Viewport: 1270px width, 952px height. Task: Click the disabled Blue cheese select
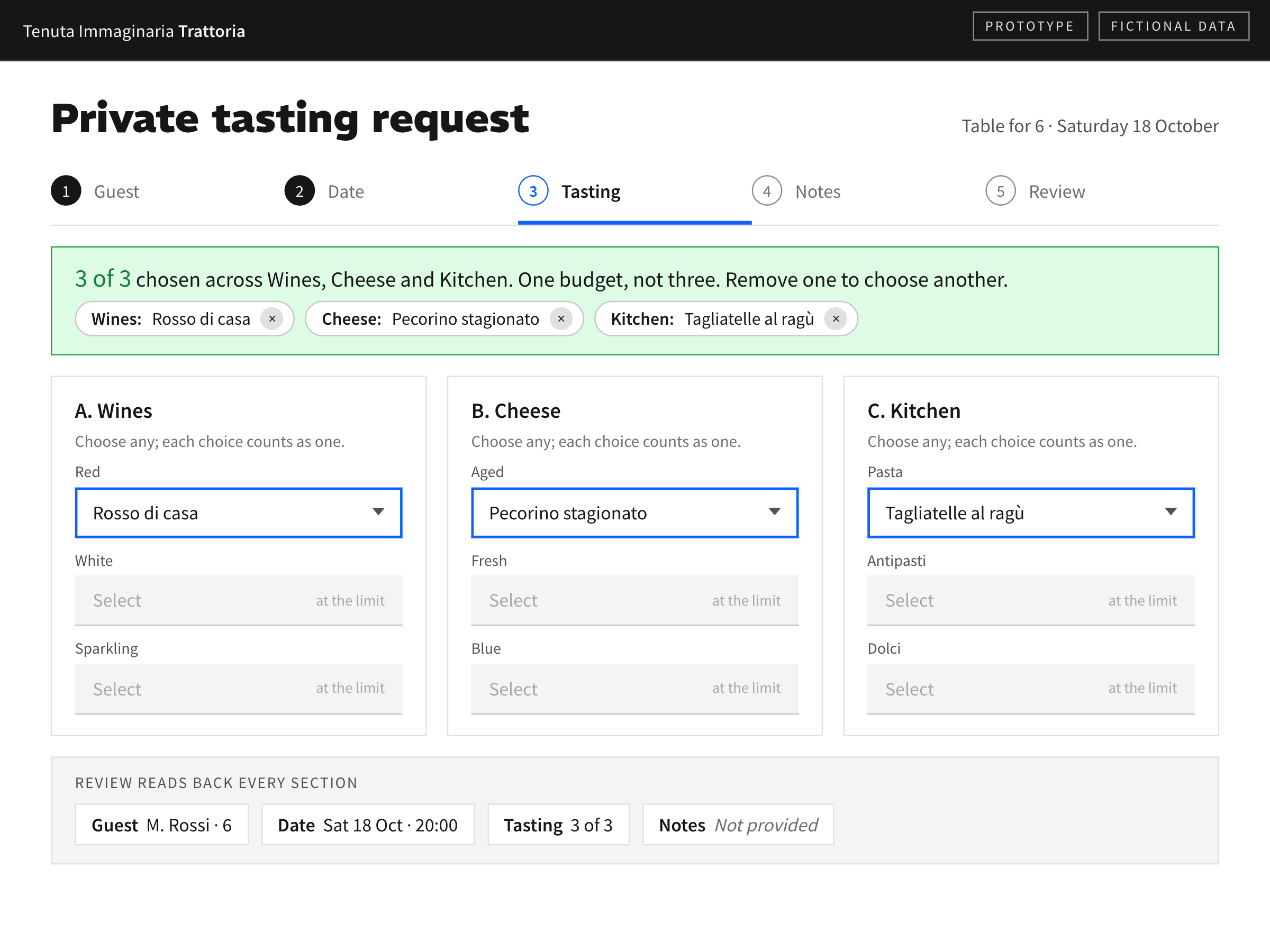click(x=635, y=689)
